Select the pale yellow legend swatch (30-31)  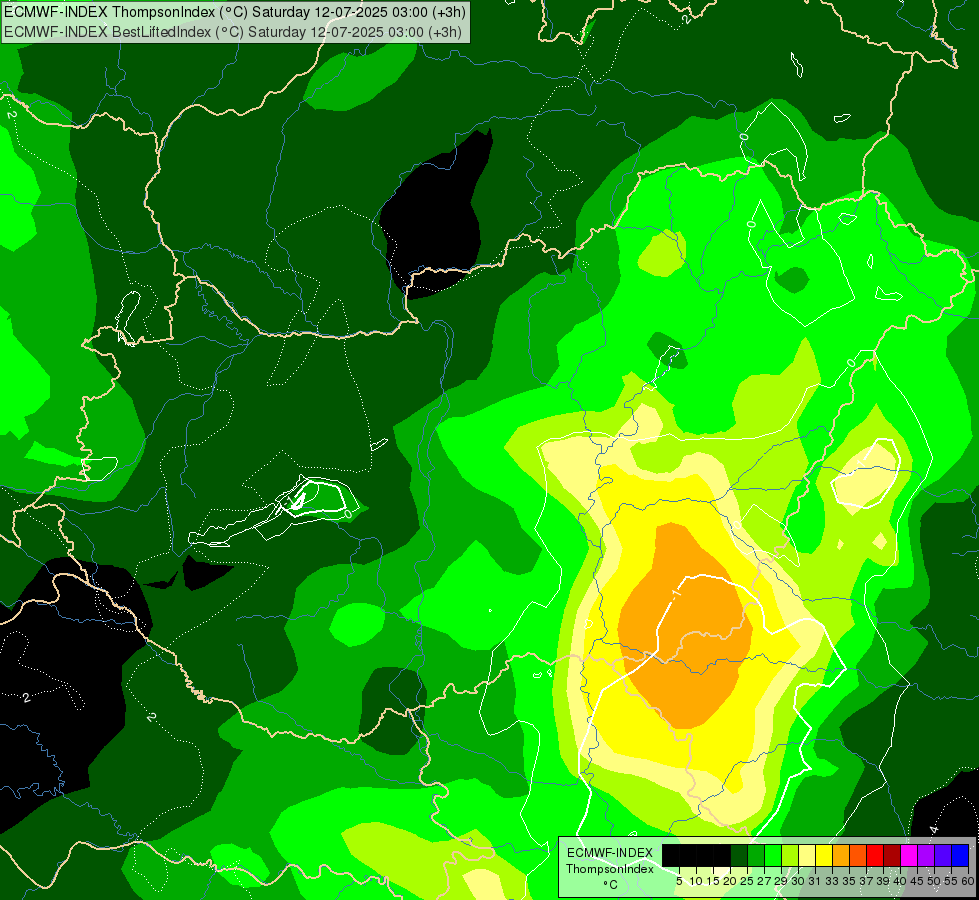(807, 855)
